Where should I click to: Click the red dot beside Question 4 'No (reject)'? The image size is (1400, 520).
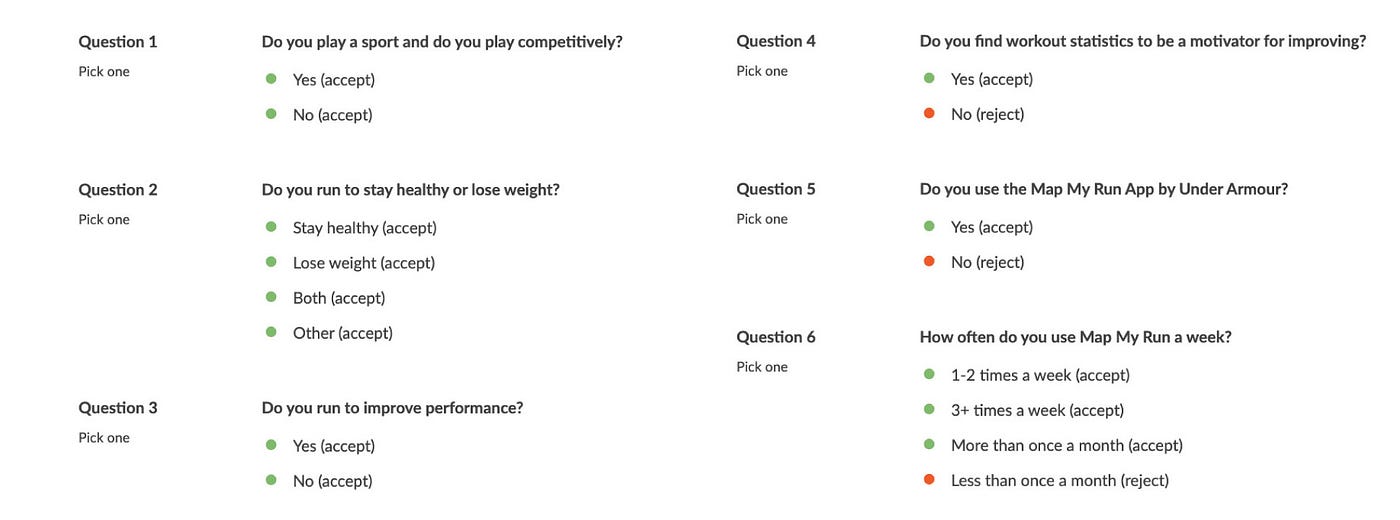click(929, 114)
